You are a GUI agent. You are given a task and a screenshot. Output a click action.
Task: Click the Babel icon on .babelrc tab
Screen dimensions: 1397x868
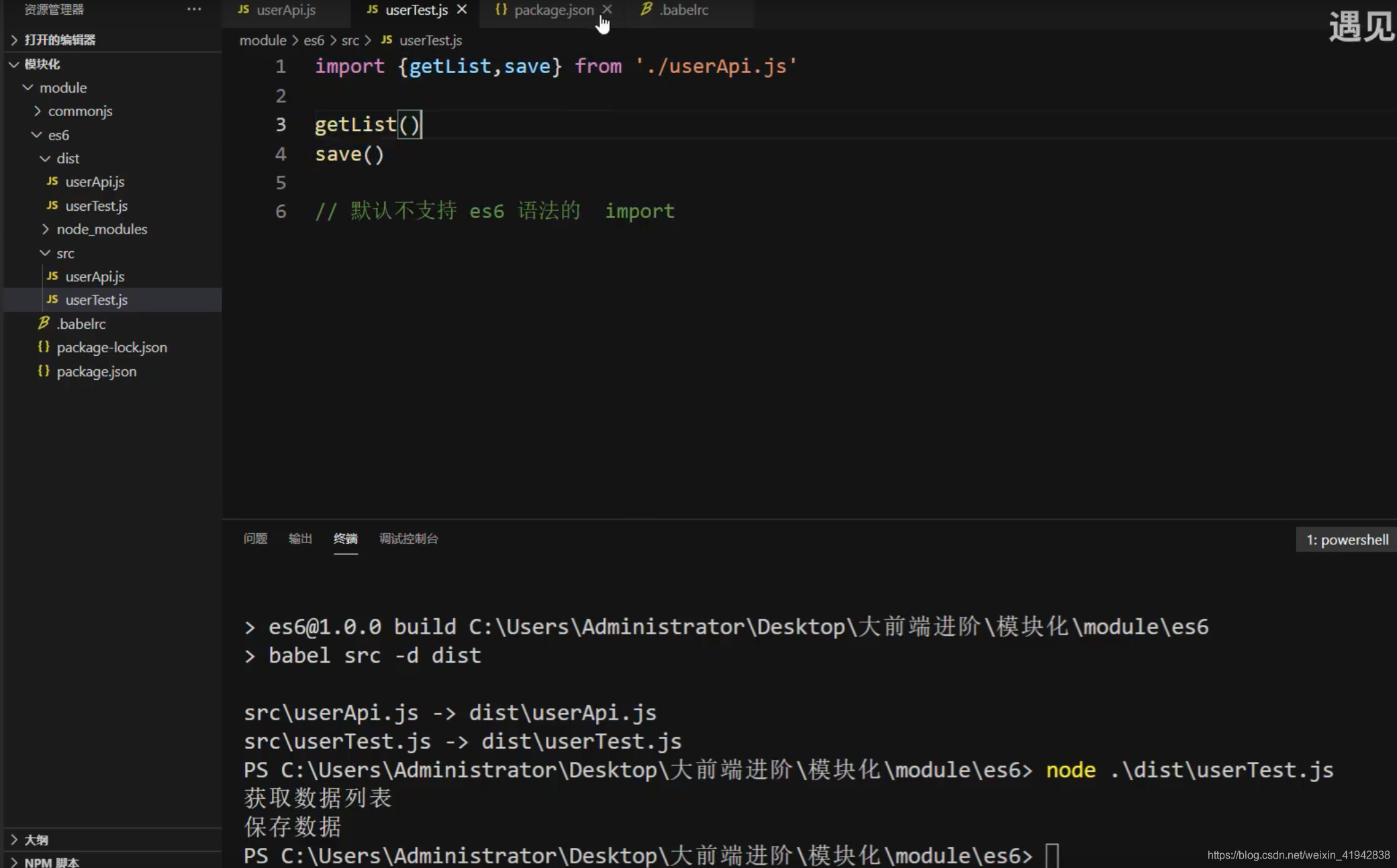pos(646,9)
